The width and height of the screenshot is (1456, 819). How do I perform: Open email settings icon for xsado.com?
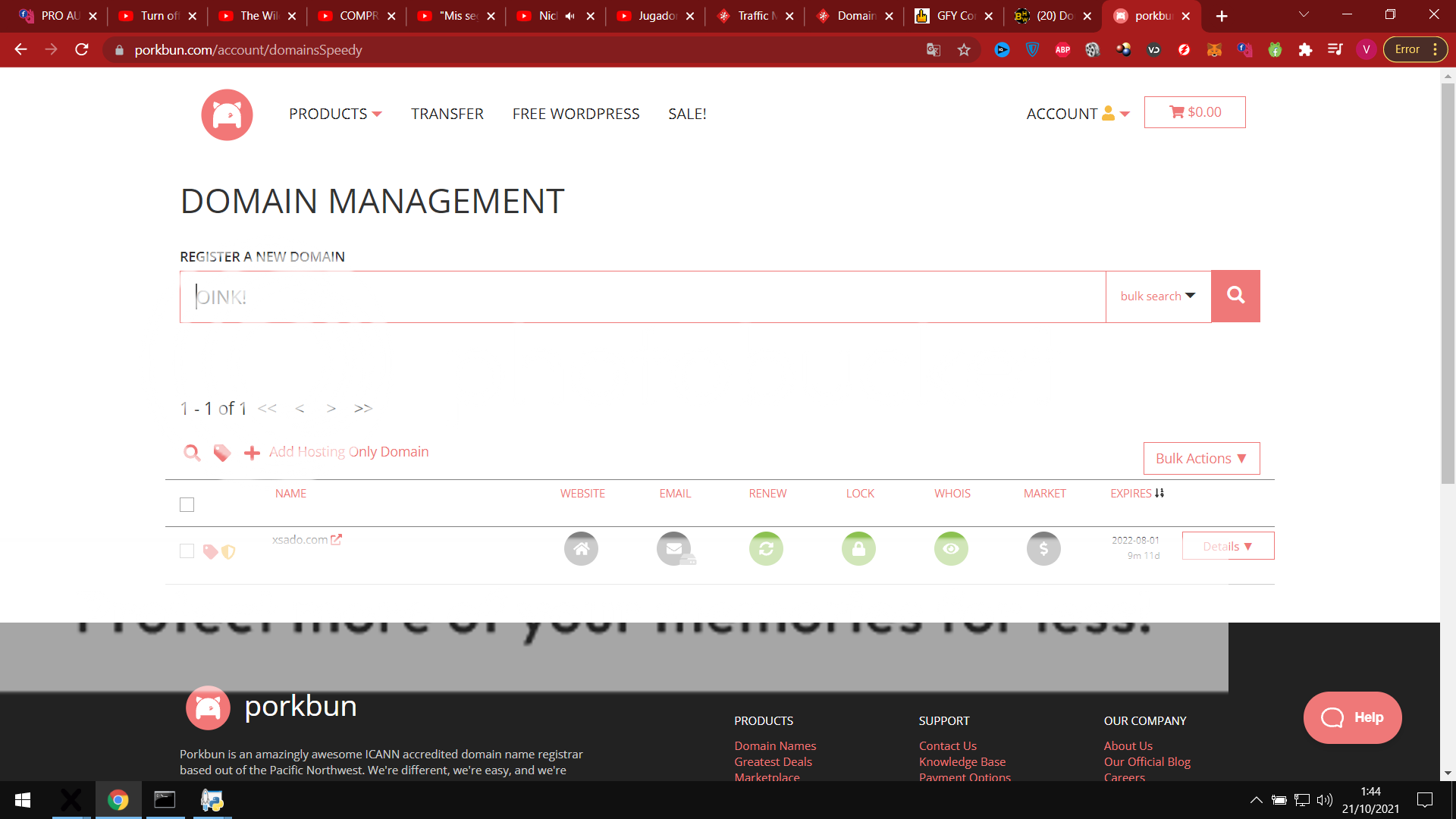[x=674, y=548]
